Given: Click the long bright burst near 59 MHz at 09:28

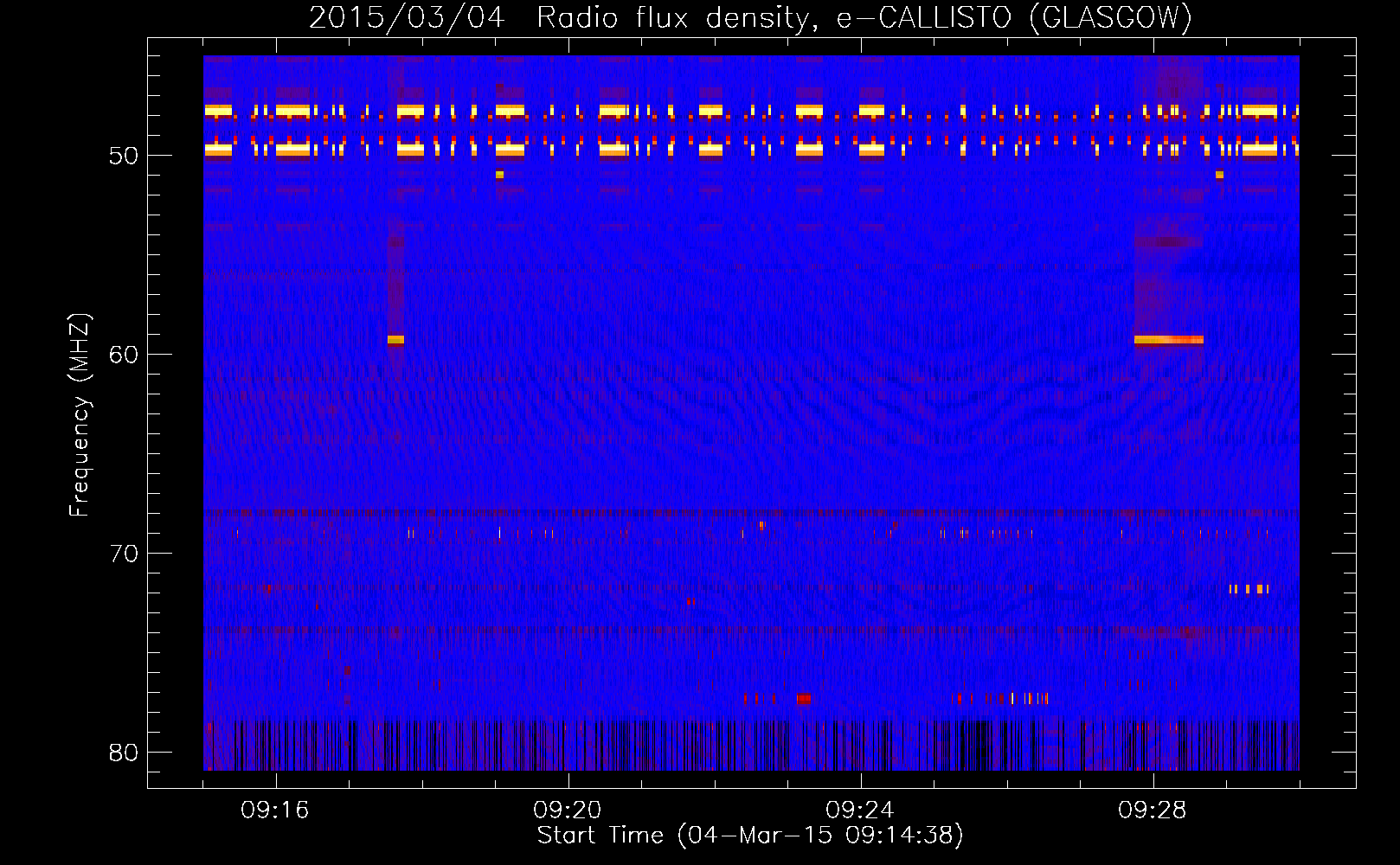Looking at the screenshot, I should [1168, 340].
